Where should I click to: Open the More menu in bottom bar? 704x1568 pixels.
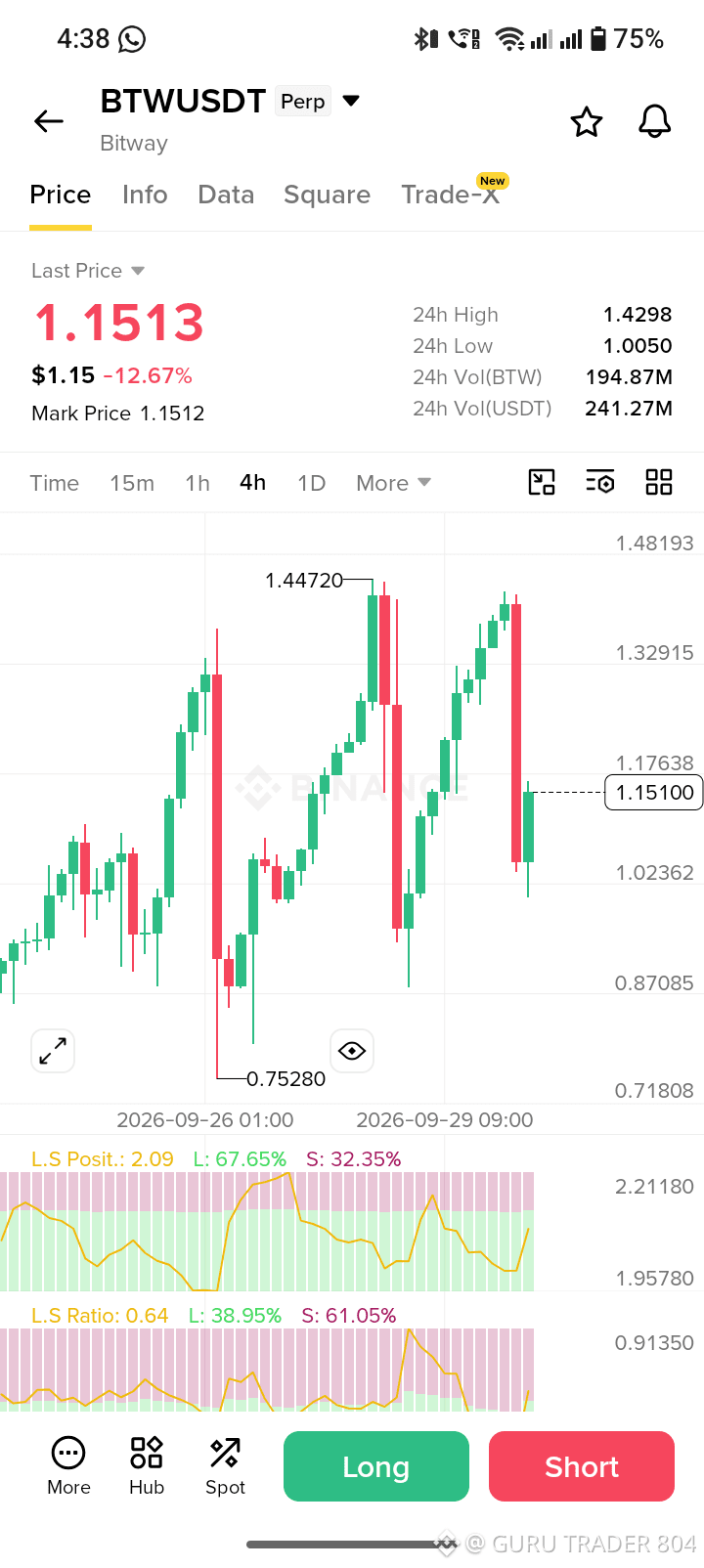coord(68,1465)
